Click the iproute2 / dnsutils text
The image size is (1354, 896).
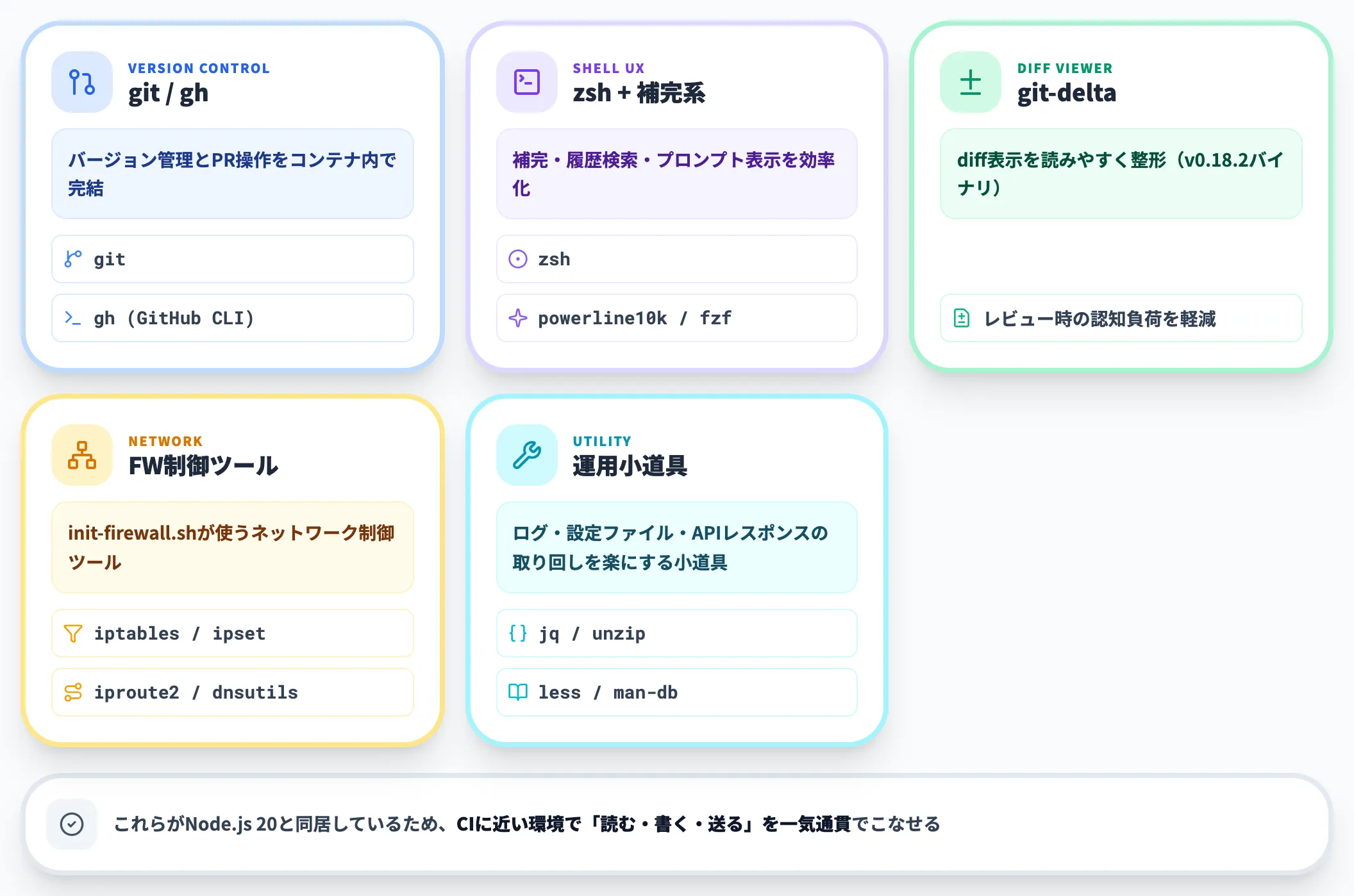196,693
